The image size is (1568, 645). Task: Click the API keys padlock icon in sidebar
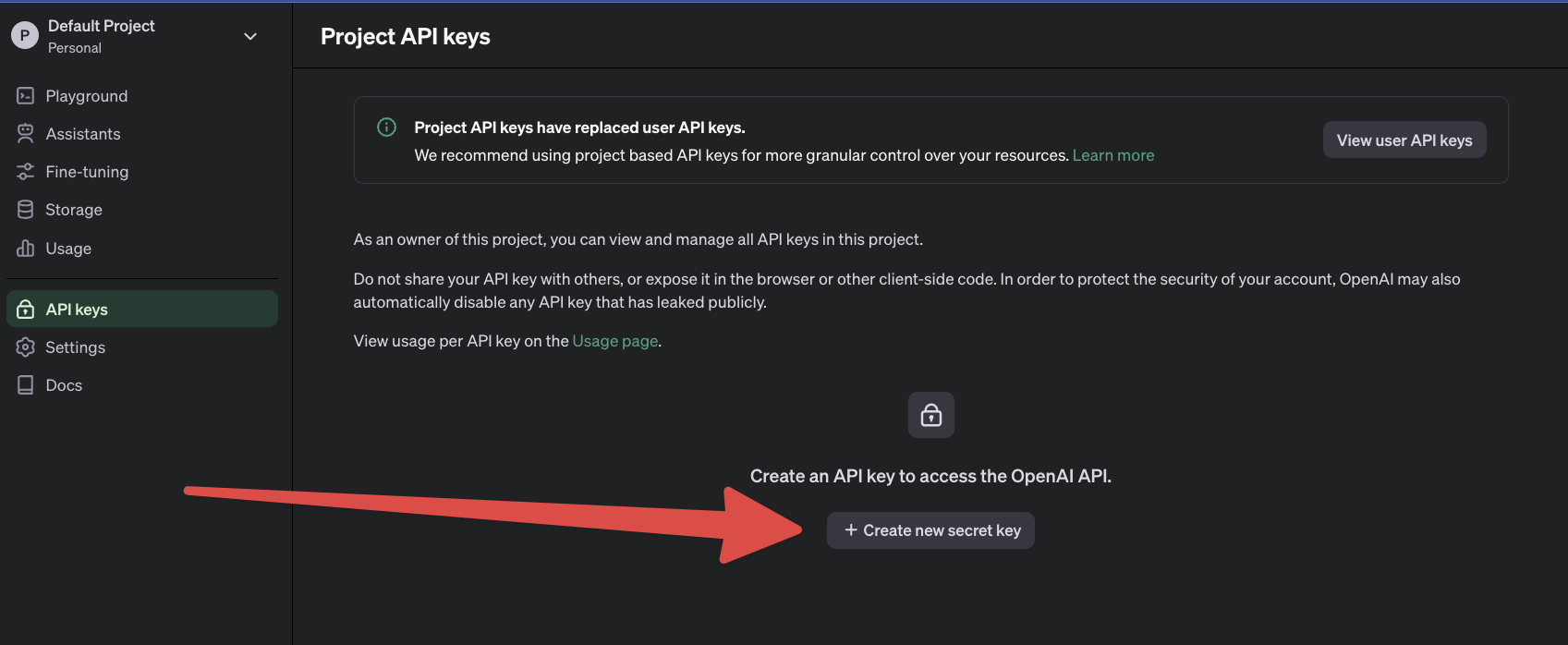click(26, 310)
